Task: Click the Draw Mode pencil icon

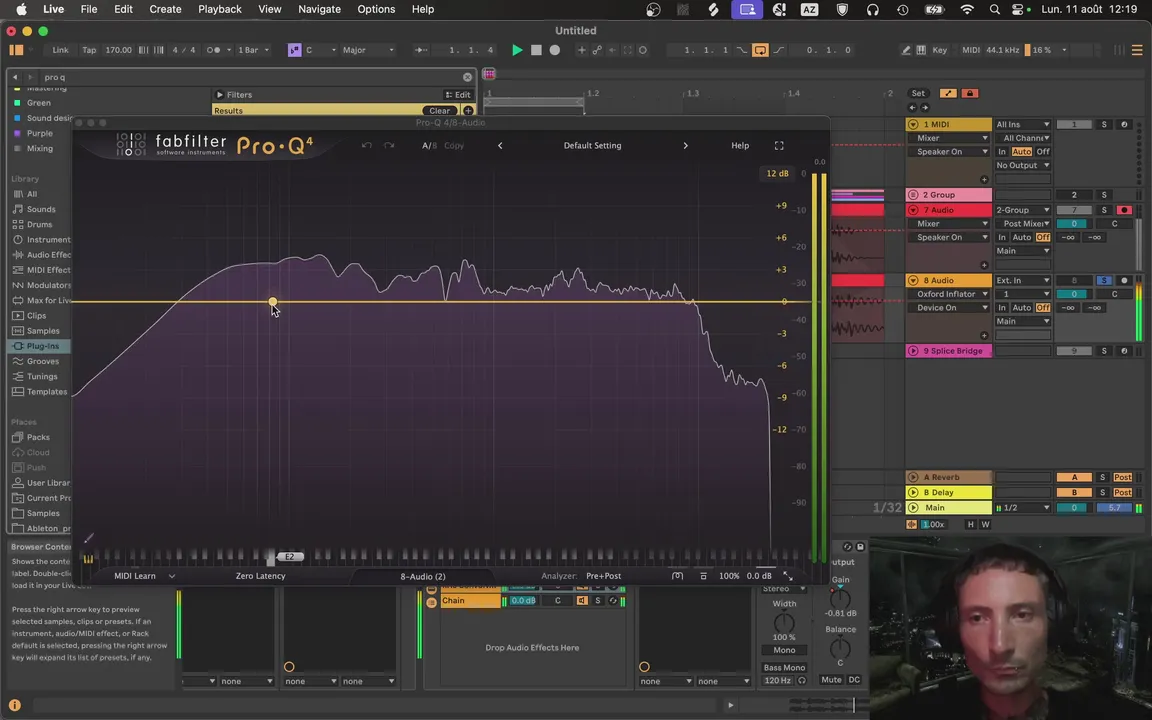Action: pos(906,50)
